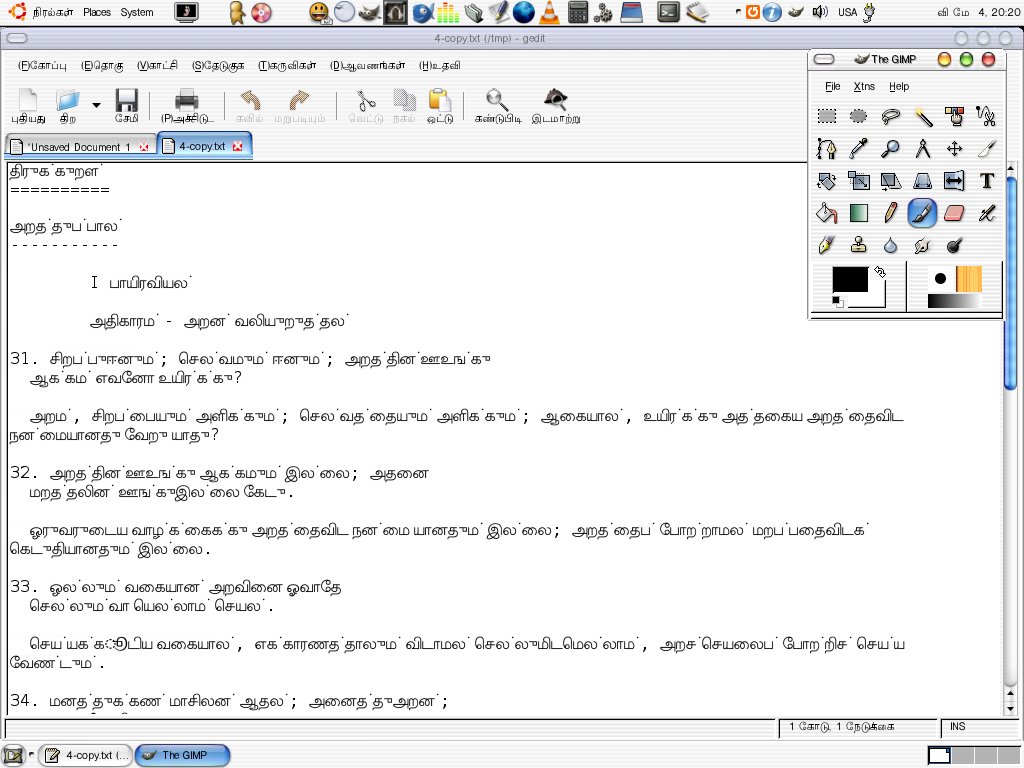Open the System panel menu
This screenshot has height=768, width=1024.
[x=137, y=12]
